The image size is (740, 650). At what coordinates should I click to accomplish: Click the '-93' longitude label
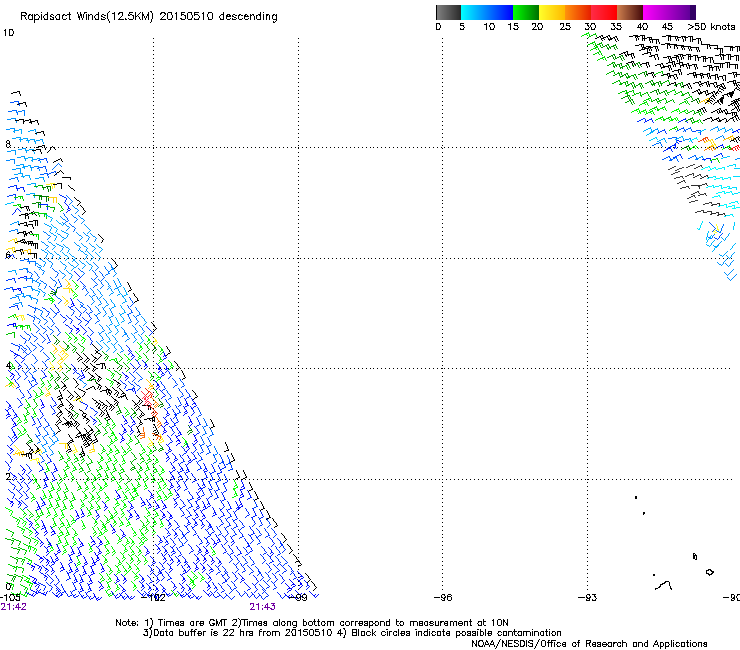(587, 598)
